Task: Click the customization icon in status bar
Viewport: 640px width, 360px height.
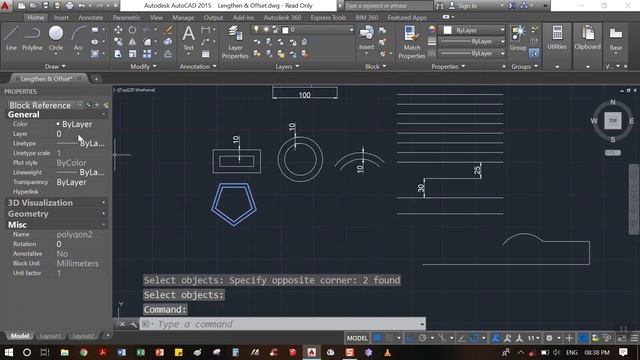Action: (634, 338)
